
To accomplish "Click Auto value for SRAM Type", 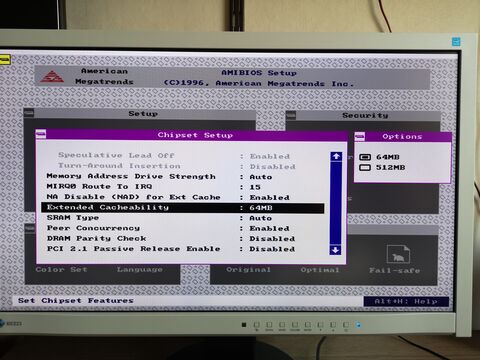I will (261, 218).
